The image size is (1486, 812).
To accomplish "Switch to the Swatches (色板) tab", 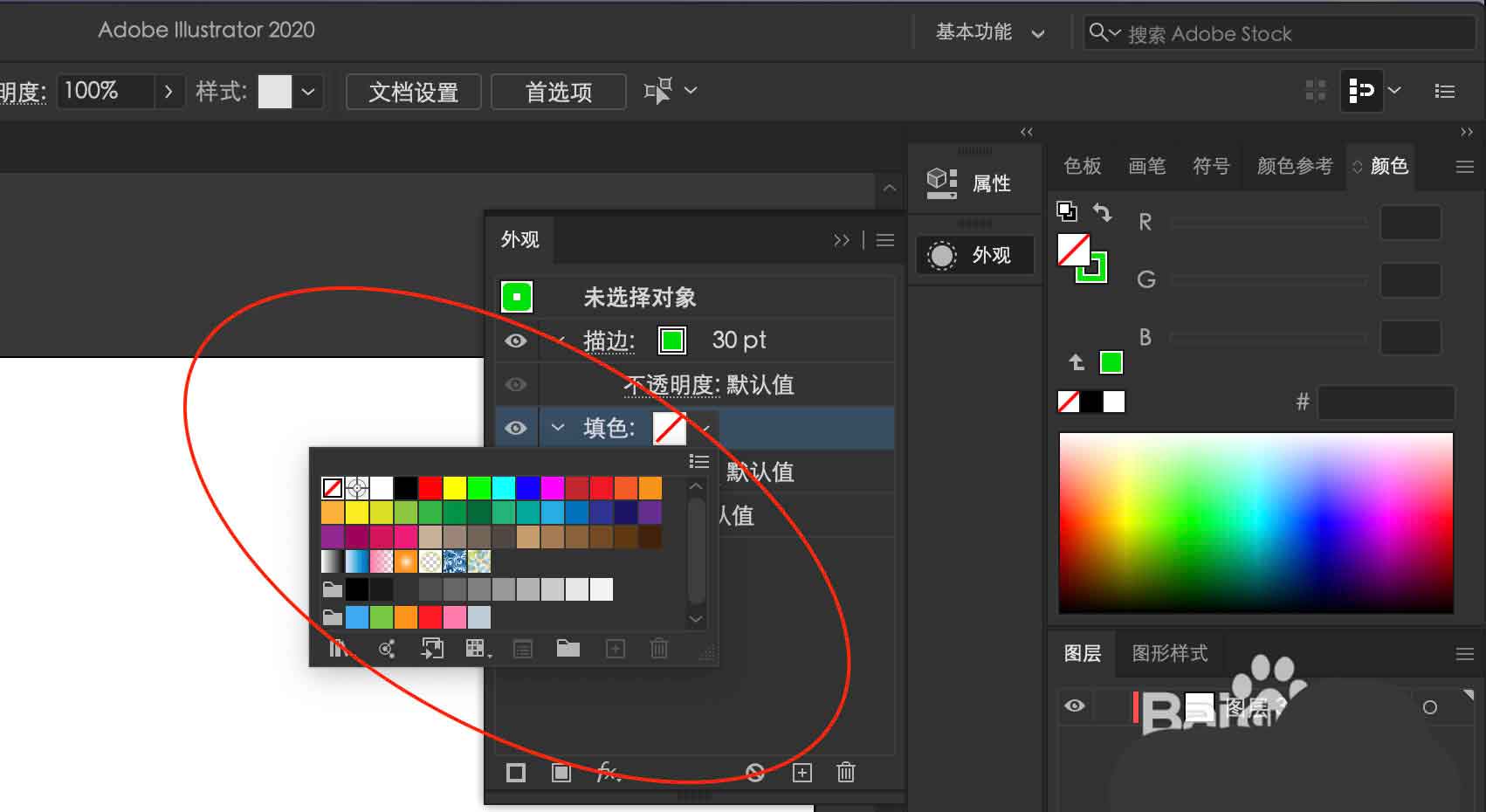I will pyautogui.click(x=1083, y=166).
